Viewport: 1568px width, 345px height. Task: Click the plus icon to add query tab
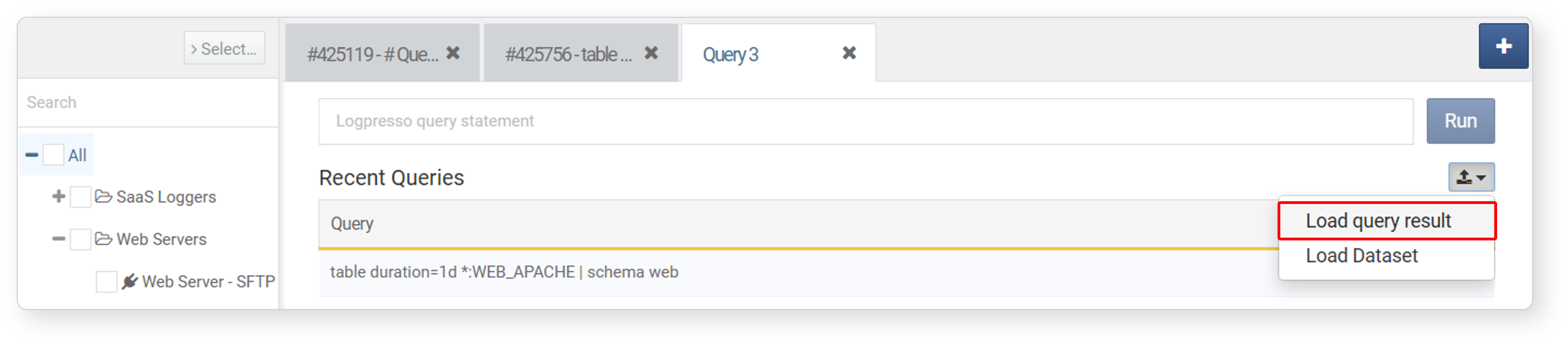(1503, 46)
